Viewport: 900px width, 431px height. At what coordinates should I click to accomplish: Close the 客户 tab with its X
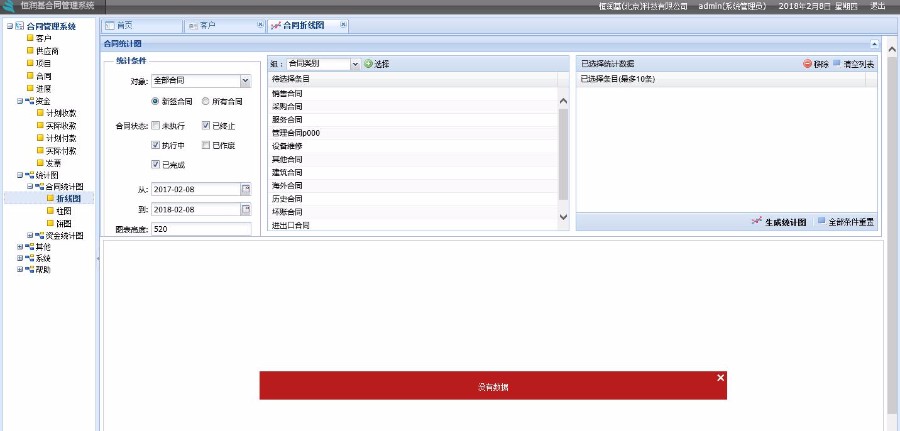pyautogui.click(x=260, y=25)
